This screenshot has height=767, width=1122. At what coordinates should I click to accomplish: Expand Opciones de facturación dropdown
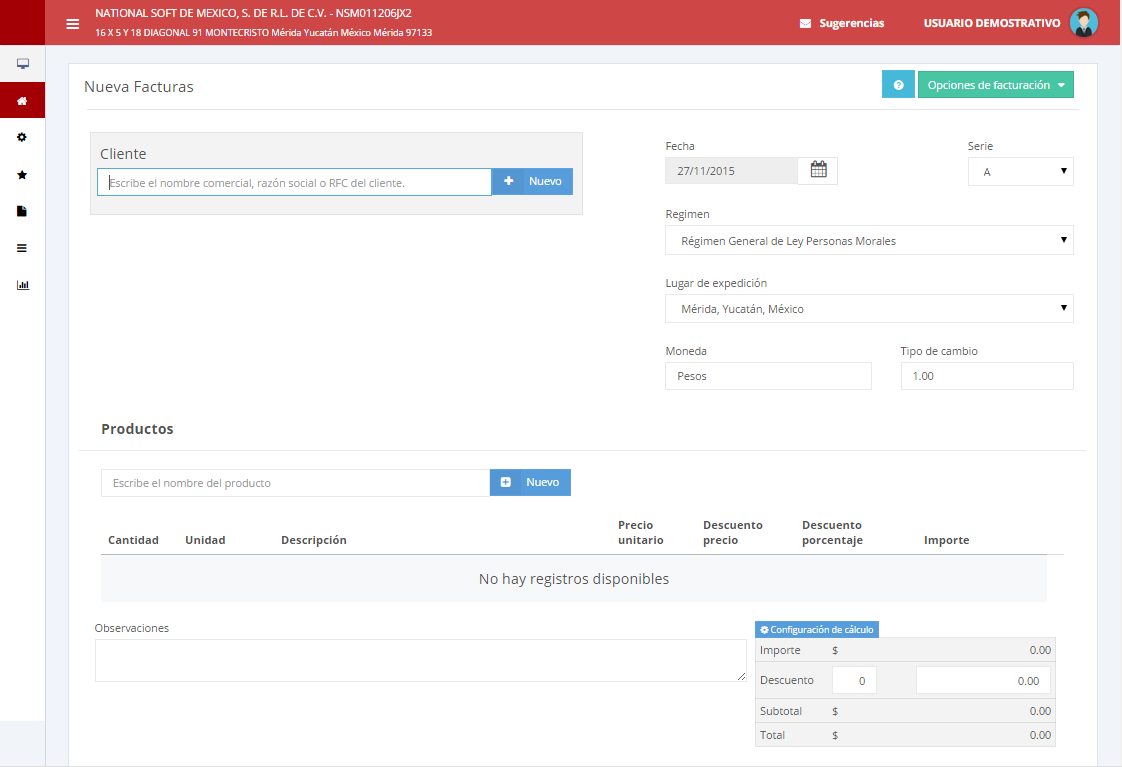(995, 85)
